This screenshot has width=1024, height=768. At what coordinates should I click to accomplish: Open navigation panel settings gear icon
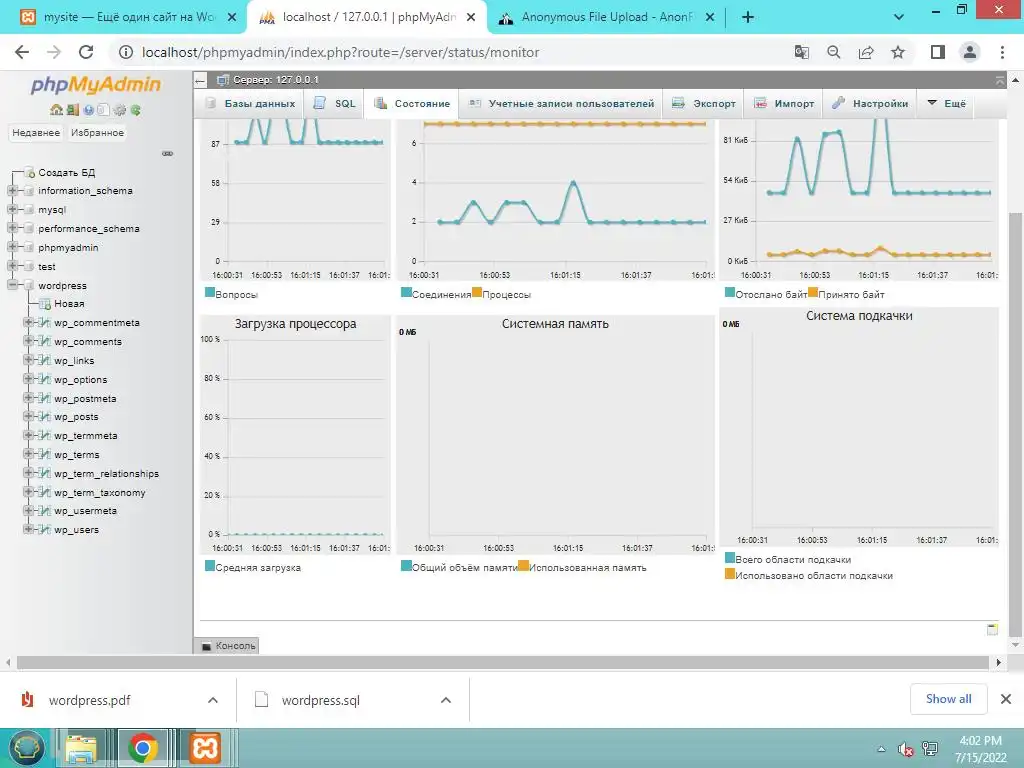[120, 110]
